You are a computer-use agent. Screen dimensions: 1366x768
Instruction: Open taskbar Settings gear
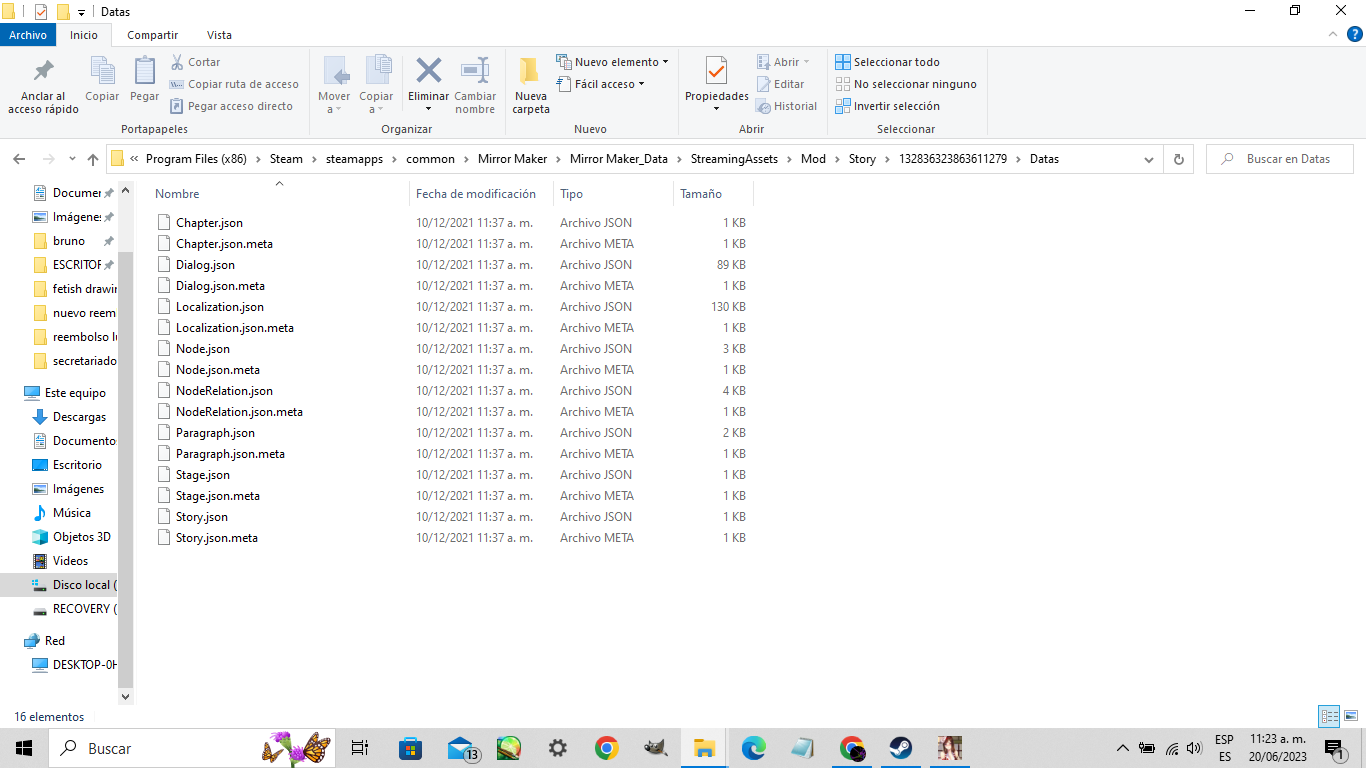[x=558, y=748]
